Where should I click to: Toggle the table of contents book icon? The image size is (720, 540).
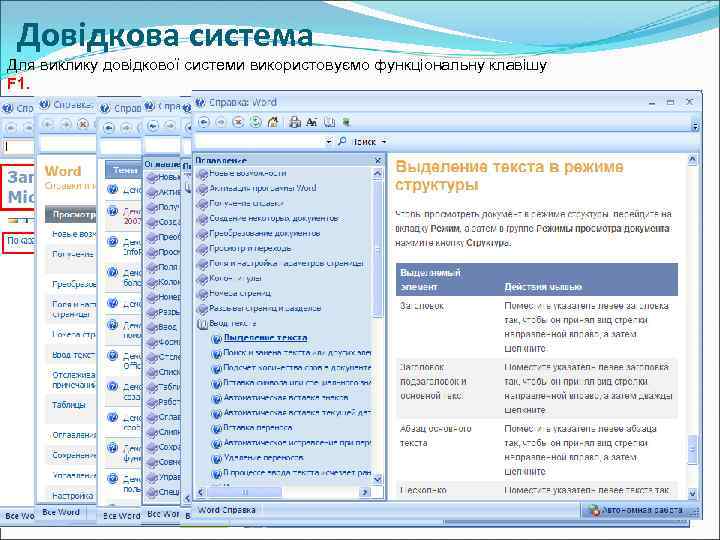[329, 122]
